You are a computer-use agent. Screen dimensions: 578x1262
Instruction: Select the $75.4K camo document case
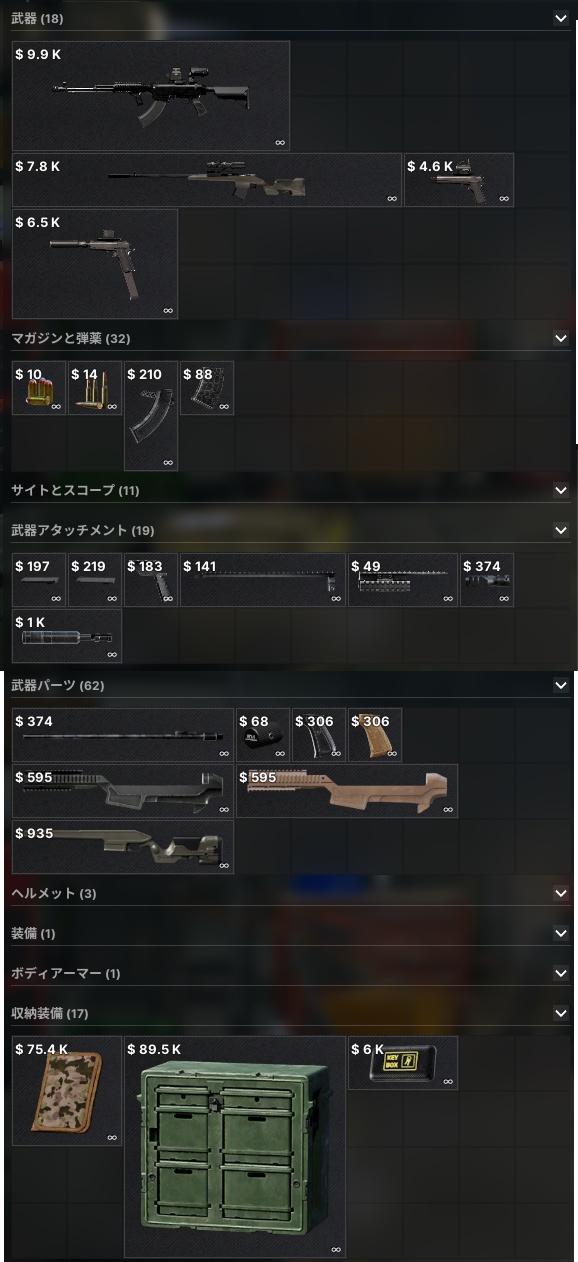67,1091
